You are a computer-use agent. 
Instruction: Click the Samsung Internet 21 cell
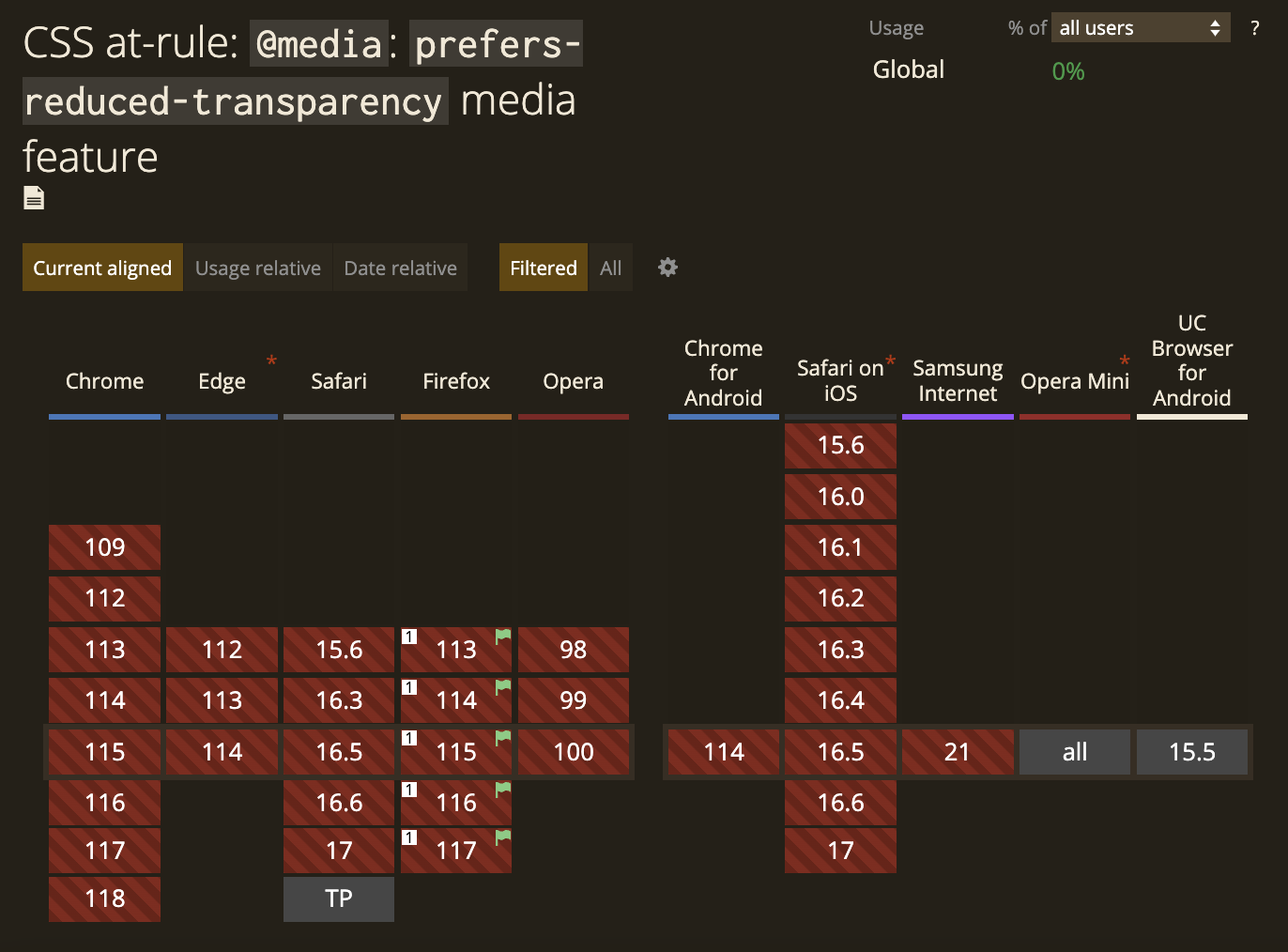(x=958, y=751)
